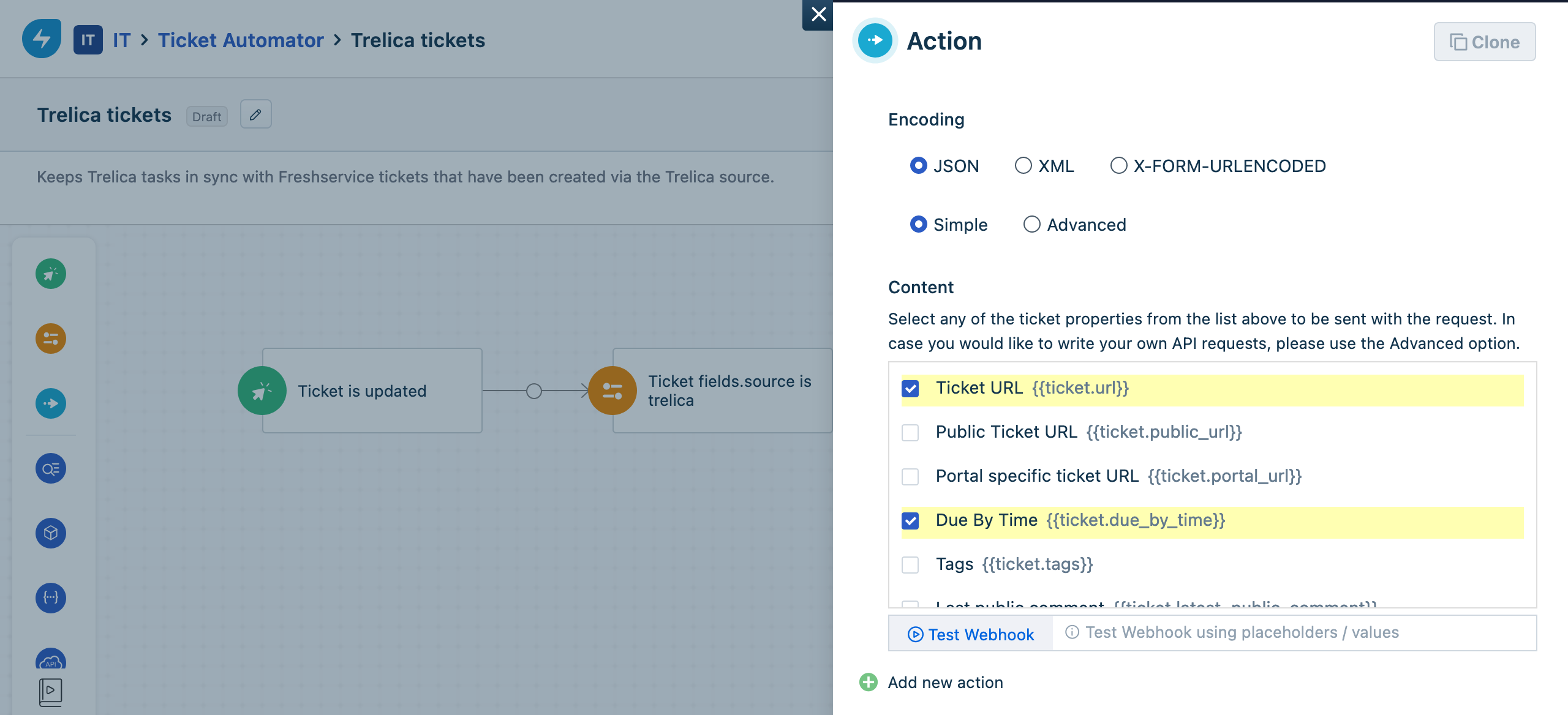Click the Action header arrow icon
Viewport: 1568px width, 715px height.
875,40
